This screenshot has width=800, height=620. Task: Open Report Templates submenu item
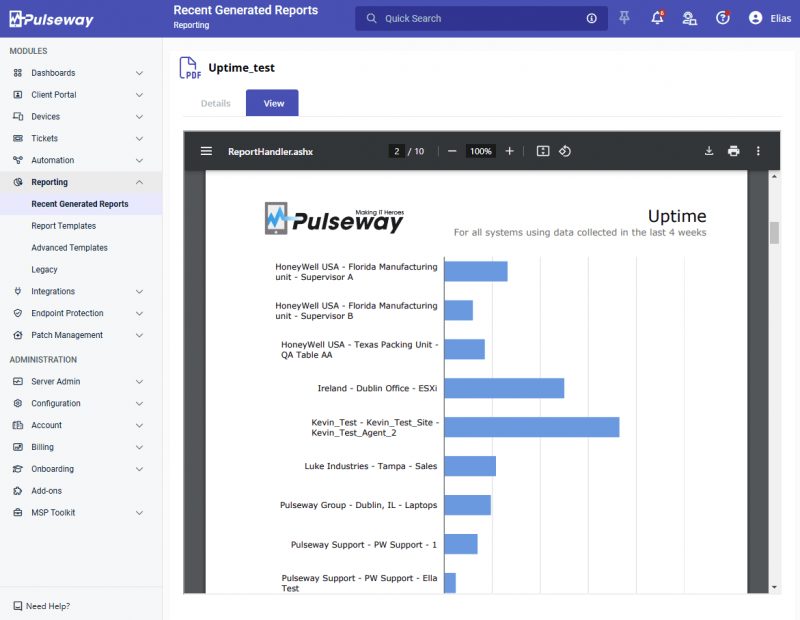pos(63,226)
